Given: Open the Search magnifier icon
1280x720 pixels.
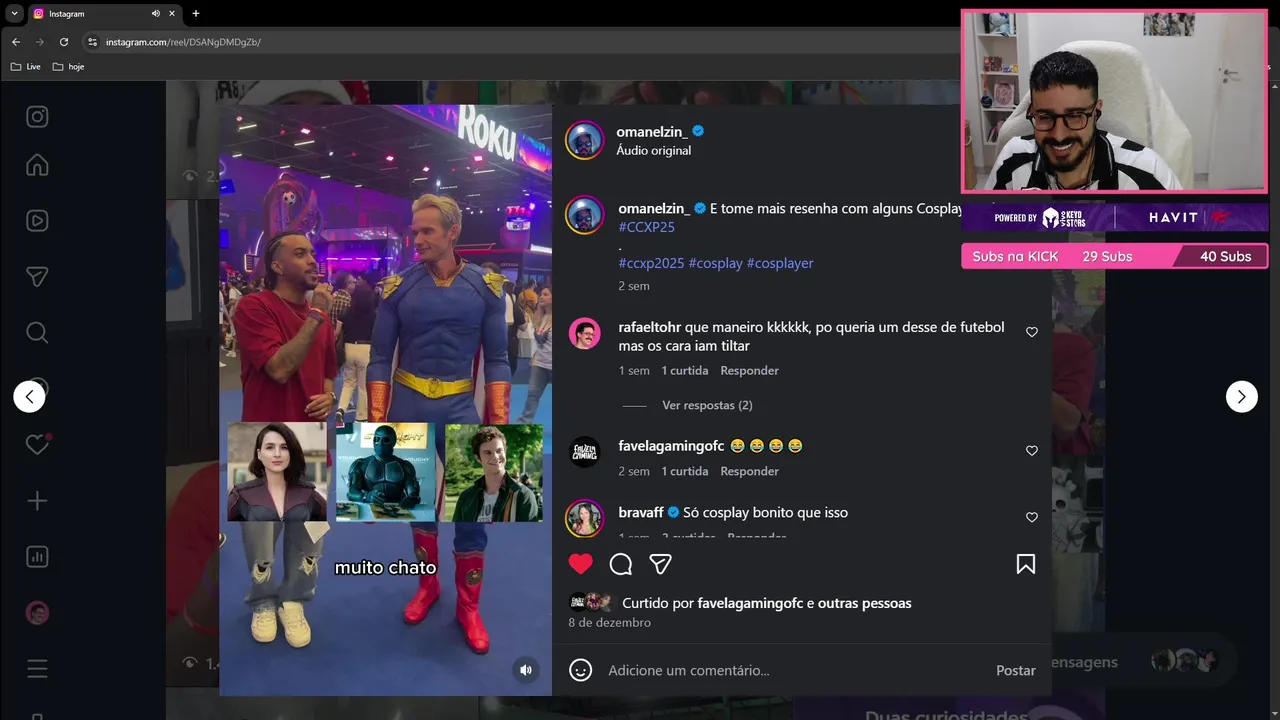Looking at the screenshot, I should click(37, 333).
